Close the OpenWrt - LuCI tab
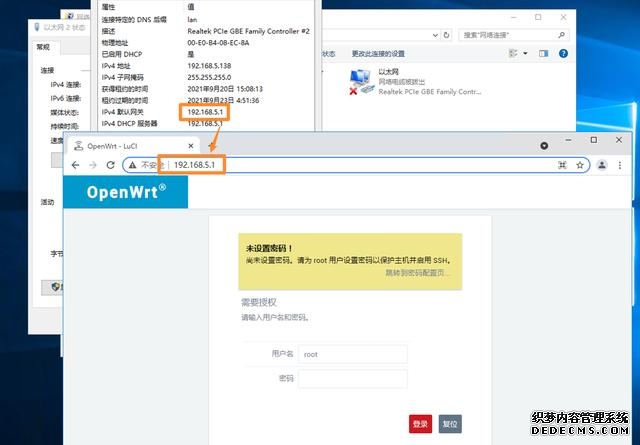 [191, 146]
